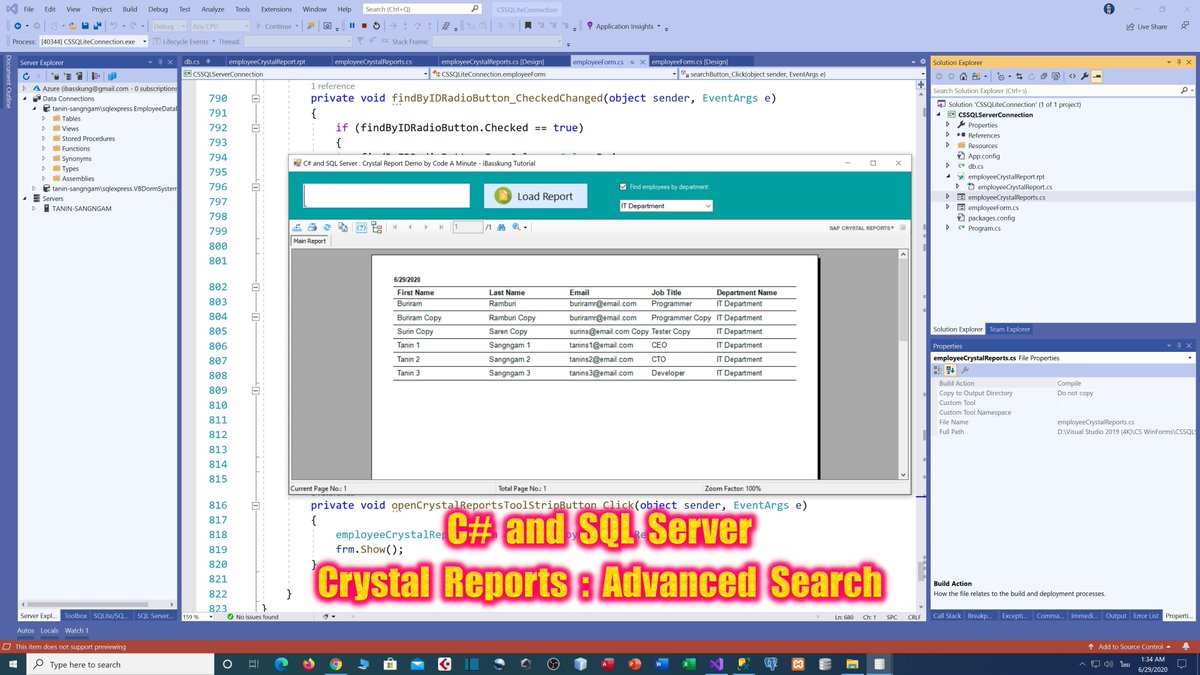The width and height of the screenshot is (1200, 675).
Task: Click the binoculars Find Text icon
Action: [501, 227]
